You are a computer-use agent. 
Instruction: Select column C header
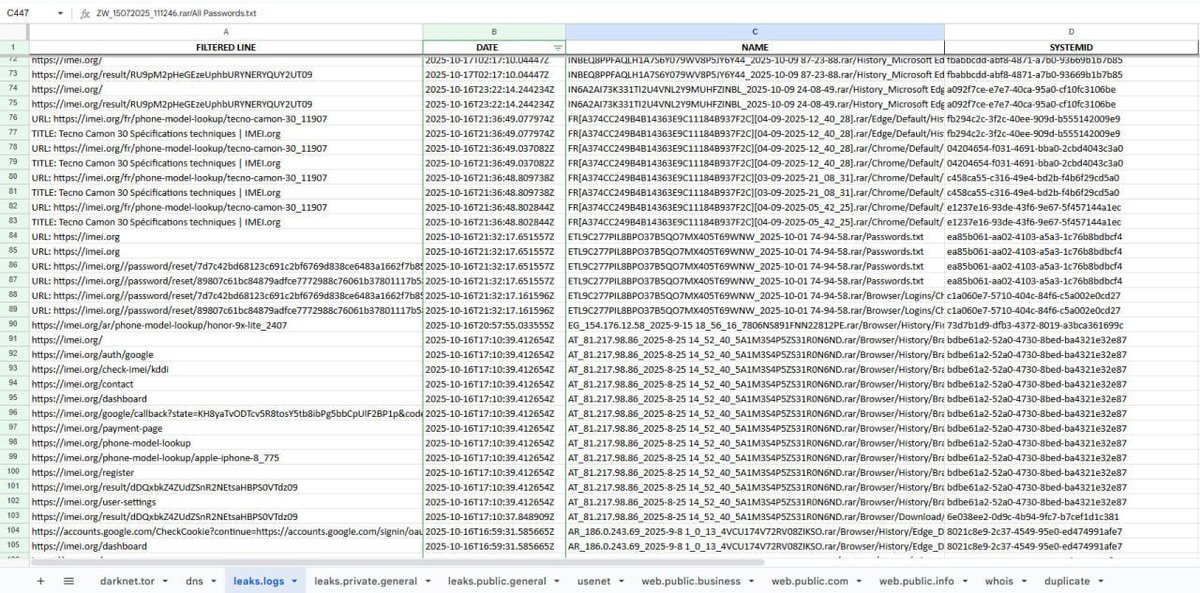(755, 32)
